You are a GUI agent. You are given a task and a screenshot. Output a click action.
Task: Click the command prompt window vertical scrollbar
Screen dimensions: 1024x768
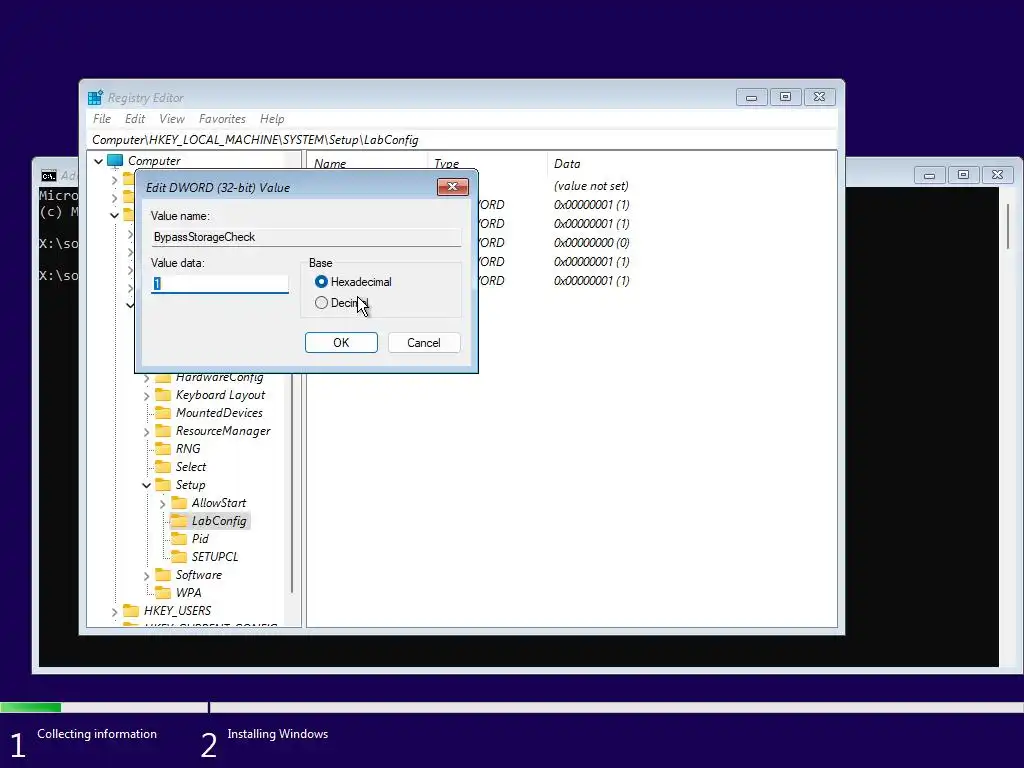click(x=1008, y=226)
